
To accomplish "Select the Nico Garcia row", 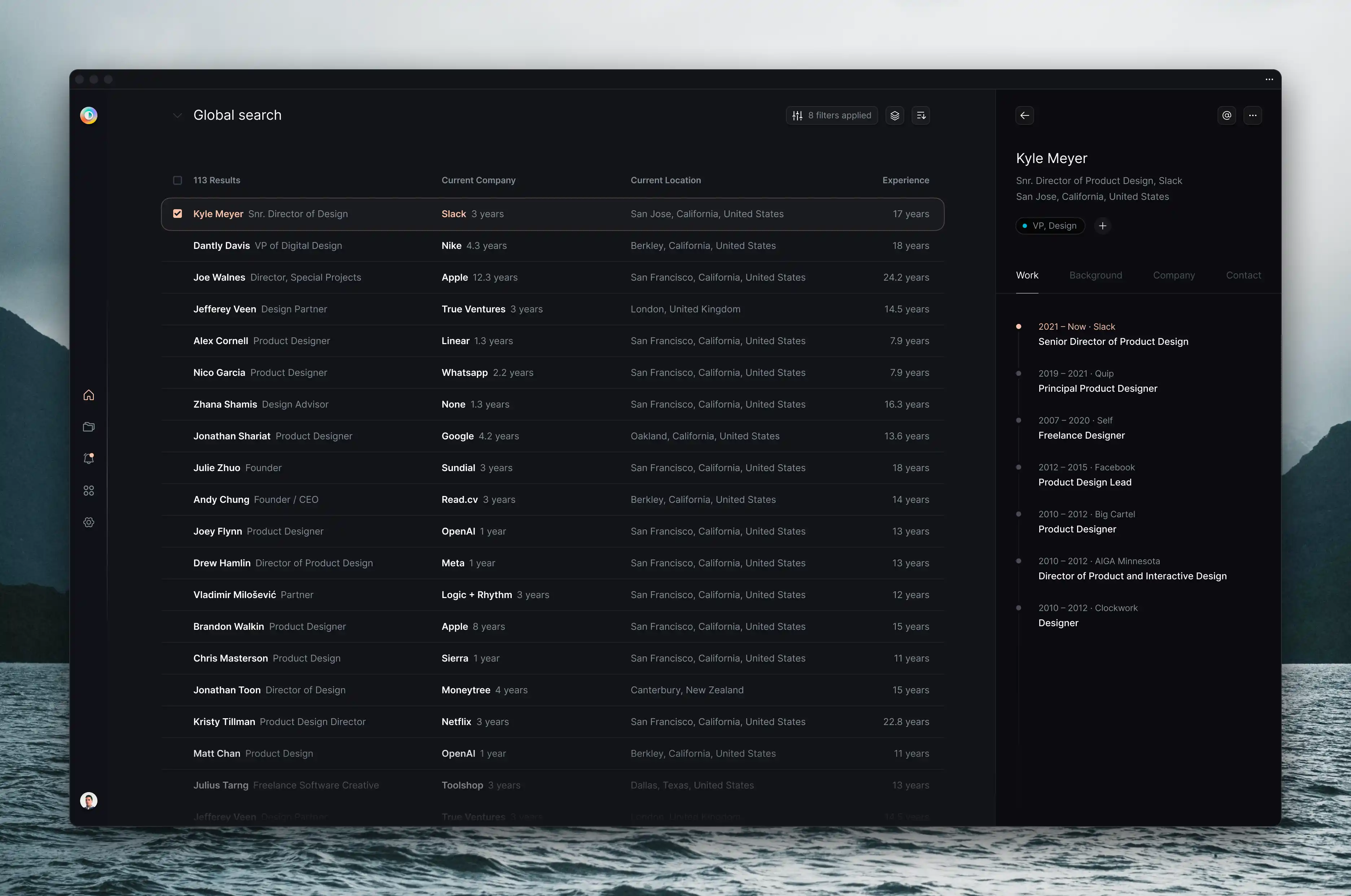I will coord(552,373).
